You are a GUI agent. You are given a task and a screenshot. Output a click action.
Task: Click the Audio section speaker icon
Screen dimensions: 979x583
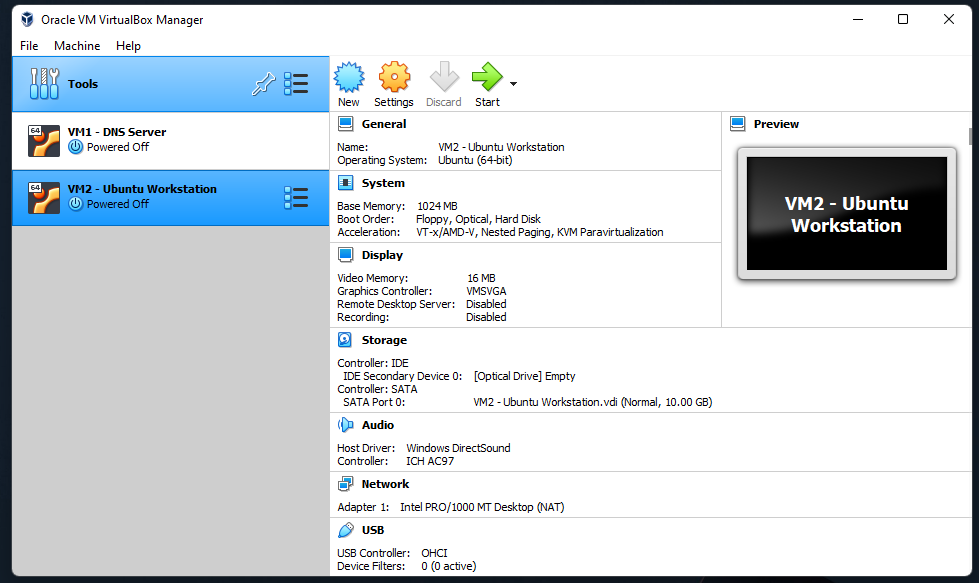(x=346, y=425)
